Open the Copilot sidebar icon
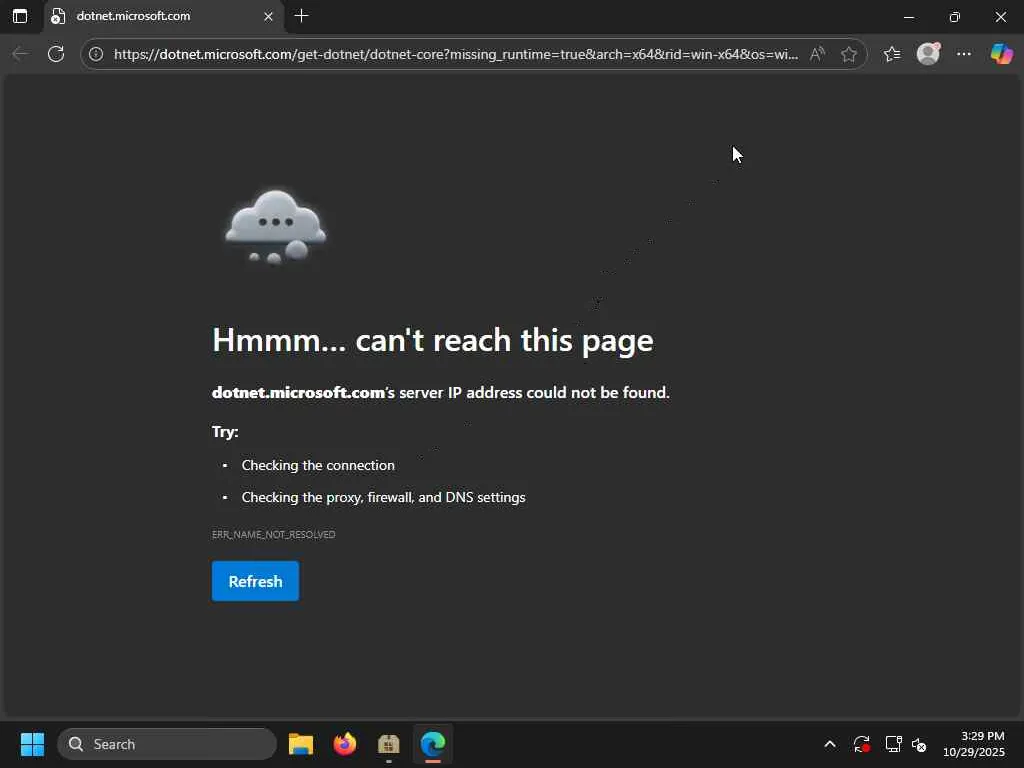1024x768 pixels. 1001,54
